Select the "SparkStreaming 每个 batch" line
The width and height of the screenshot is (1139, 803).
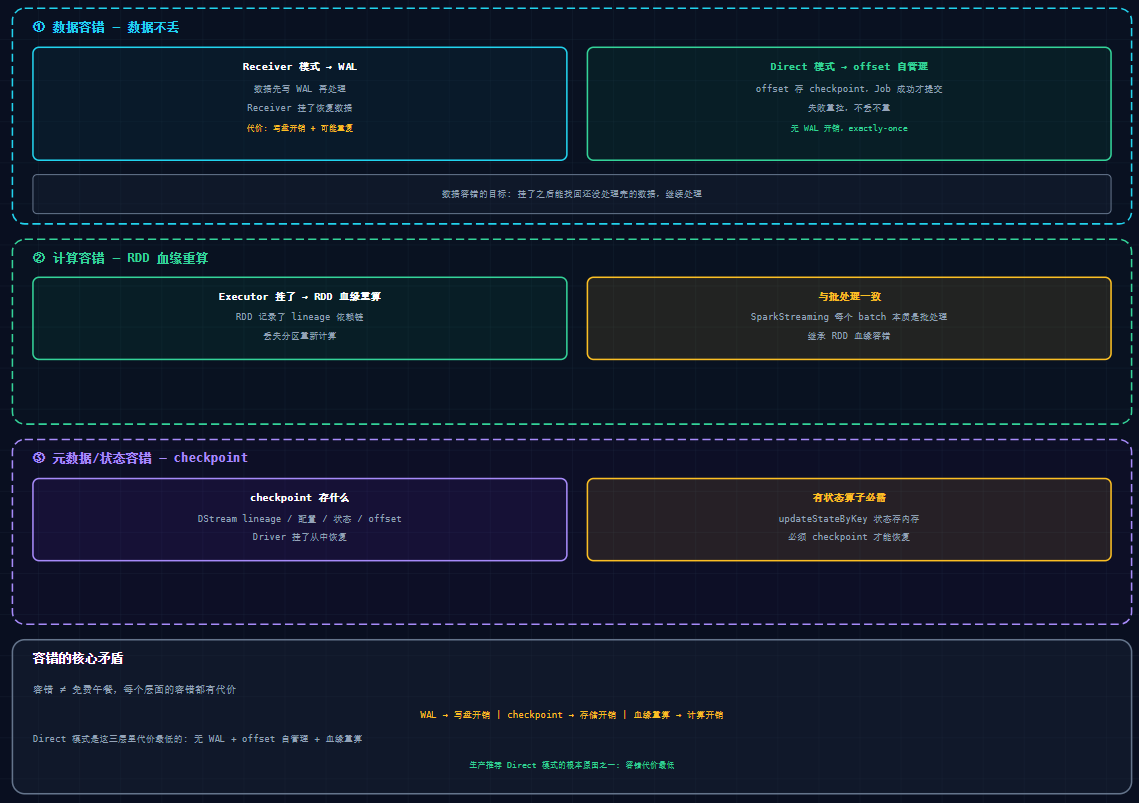(848, 317)
